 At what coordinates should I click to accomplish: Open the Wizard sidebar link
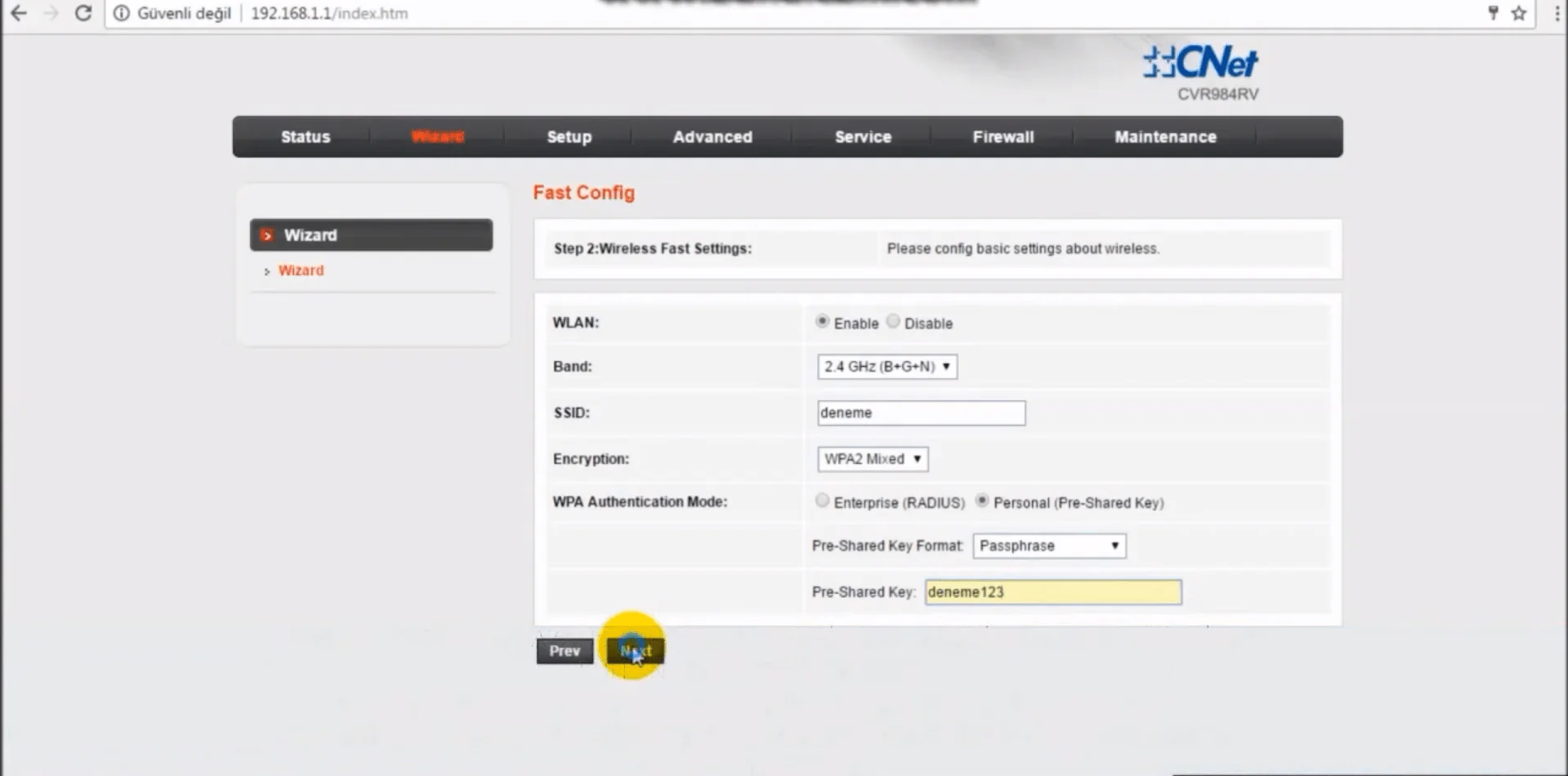tap(301, 270)
